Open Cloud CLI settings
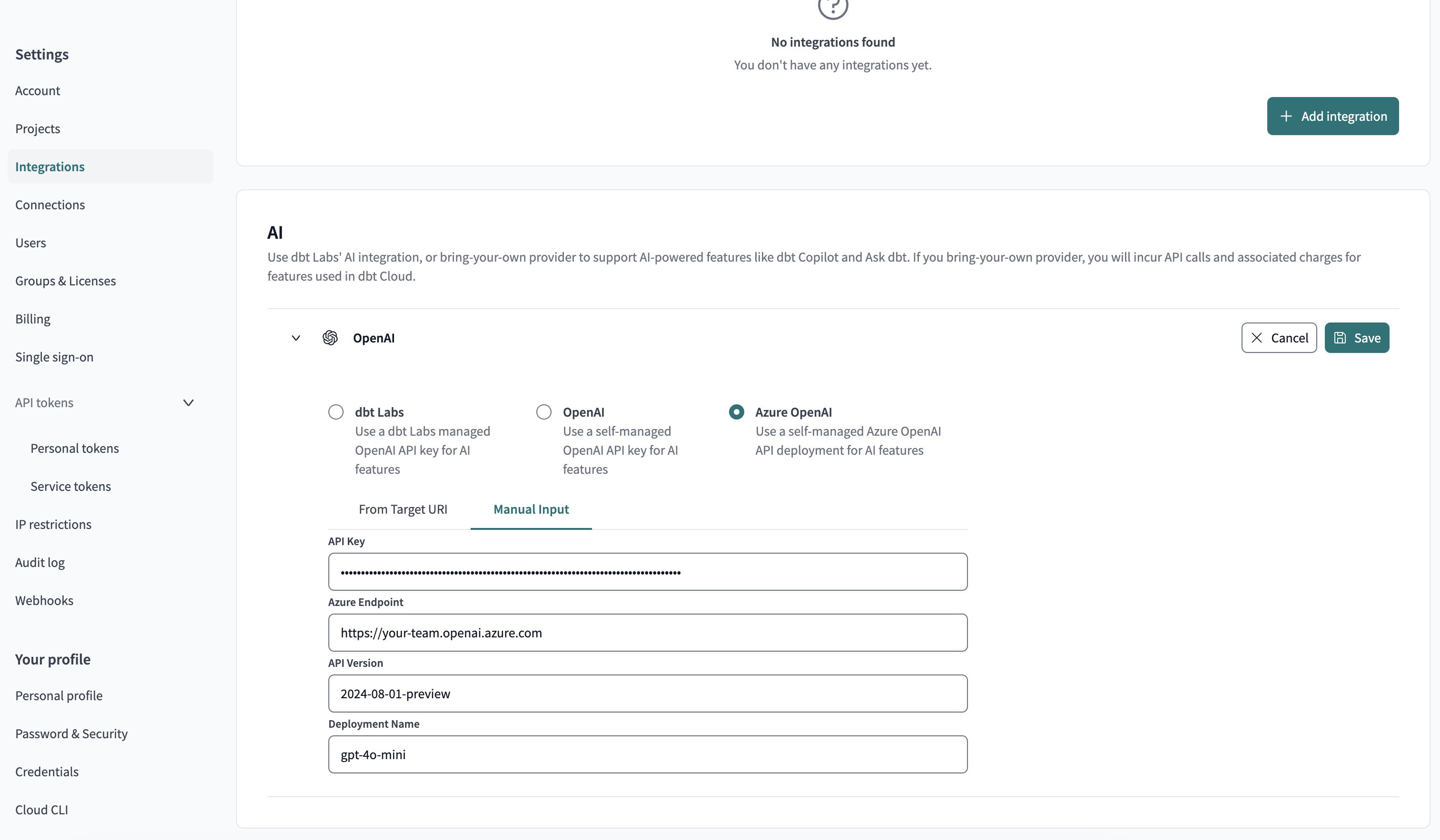Image resolution: width=1440 pixels, height=840 pixels. (42, 810)
